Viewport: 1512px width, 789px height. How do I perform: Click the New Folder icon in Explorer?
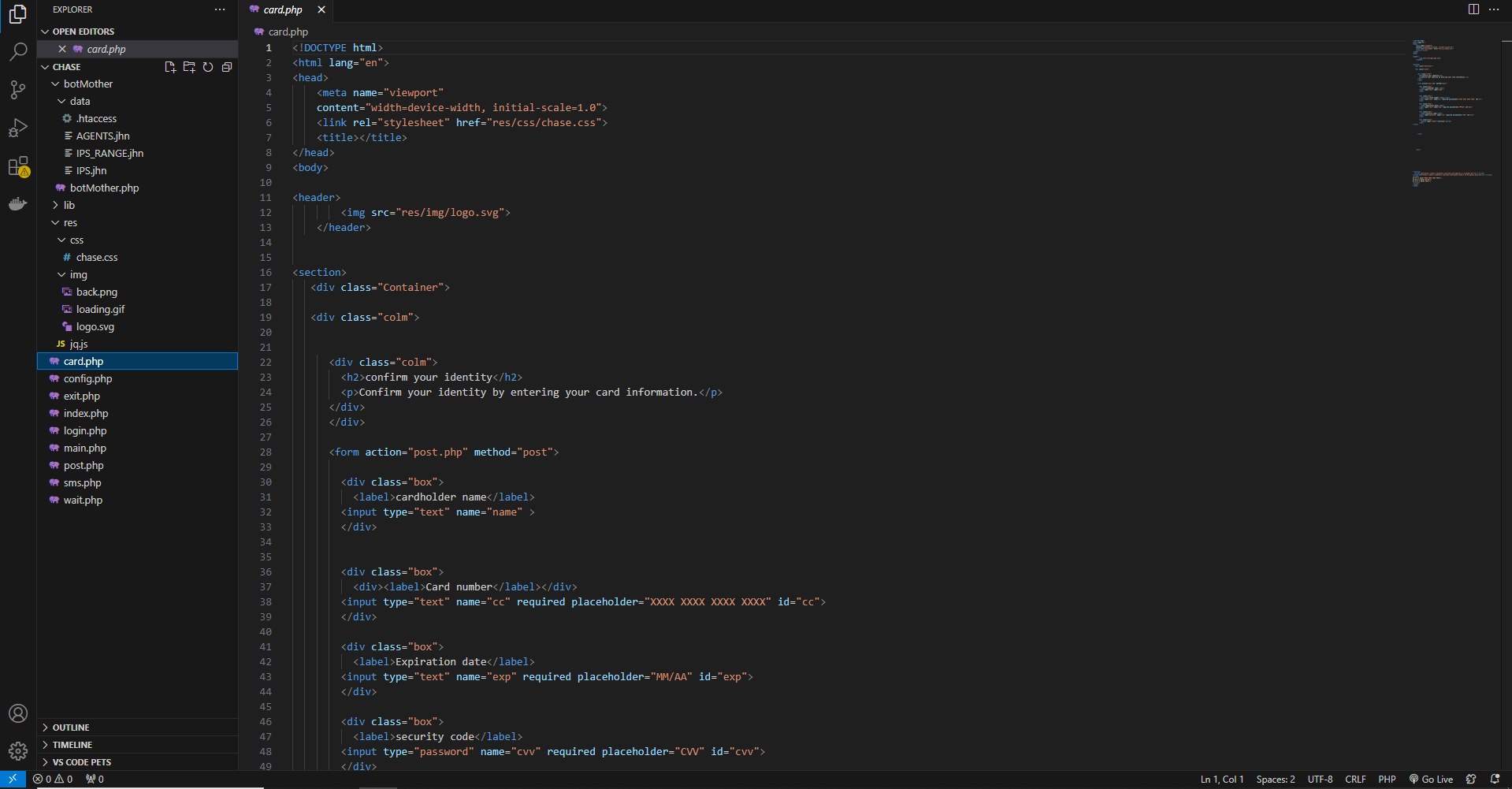click(189, 67)
